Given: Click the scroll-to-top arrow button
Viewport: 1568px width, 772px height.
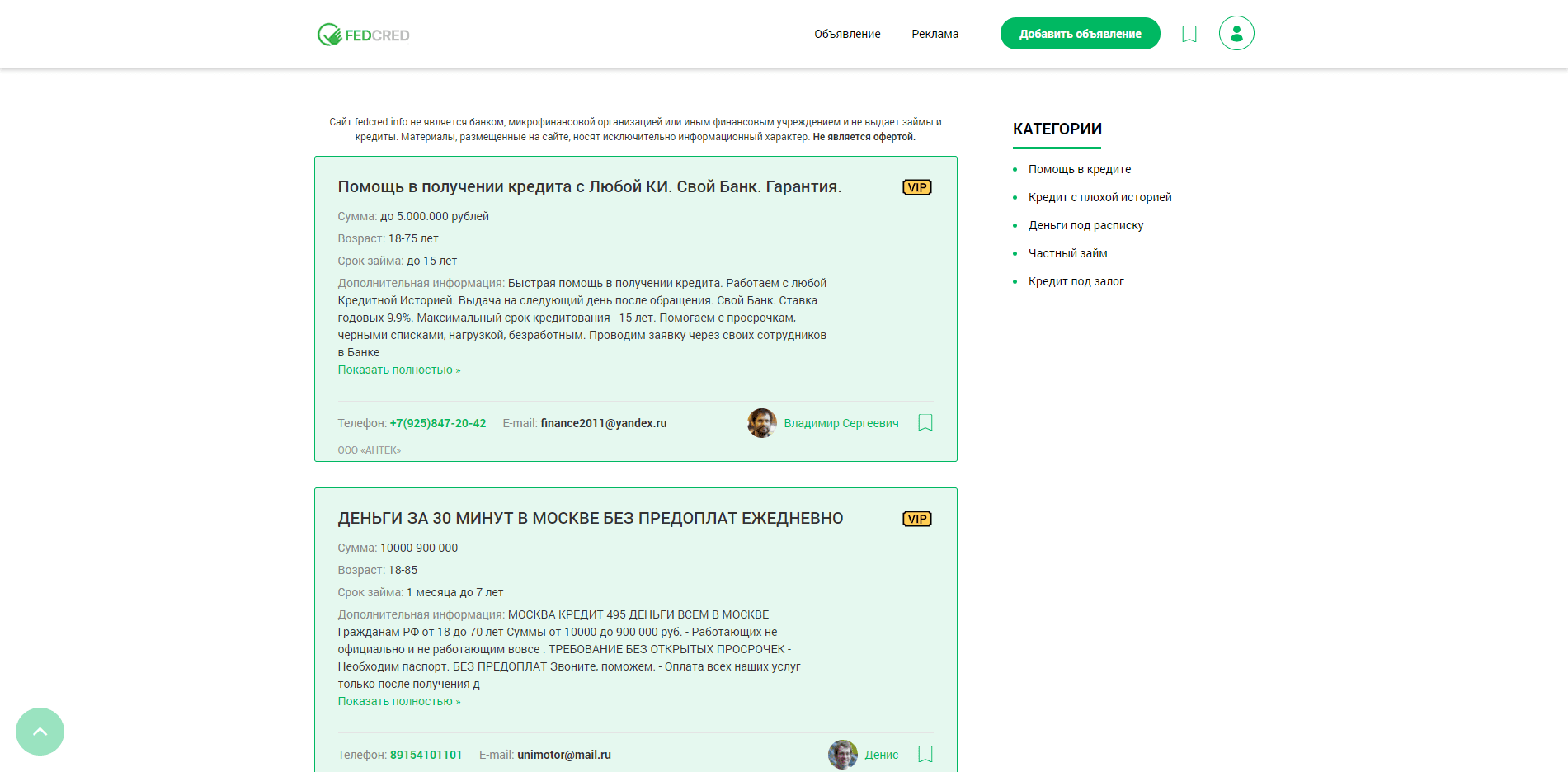Looking at the screenshot, I should [x=40, y=732].
